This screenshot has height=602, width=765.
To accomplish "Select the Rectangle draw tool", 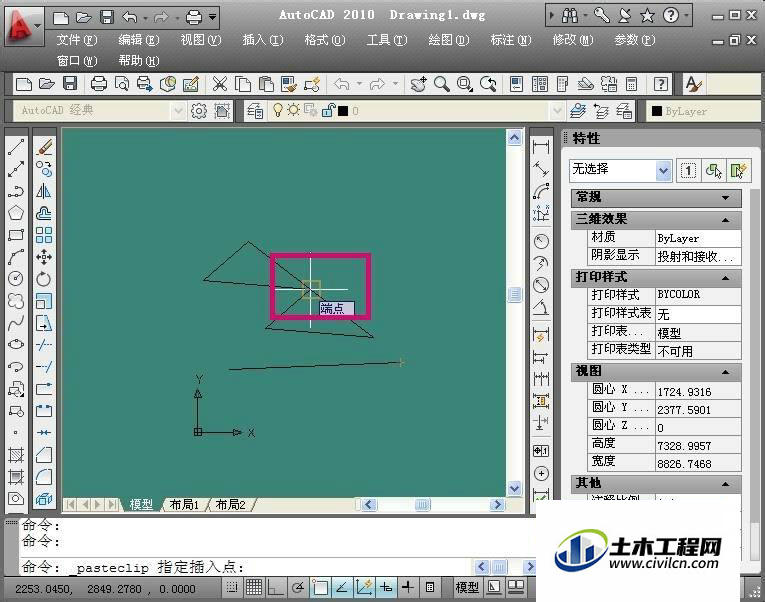I will click(x=16, y=235).
